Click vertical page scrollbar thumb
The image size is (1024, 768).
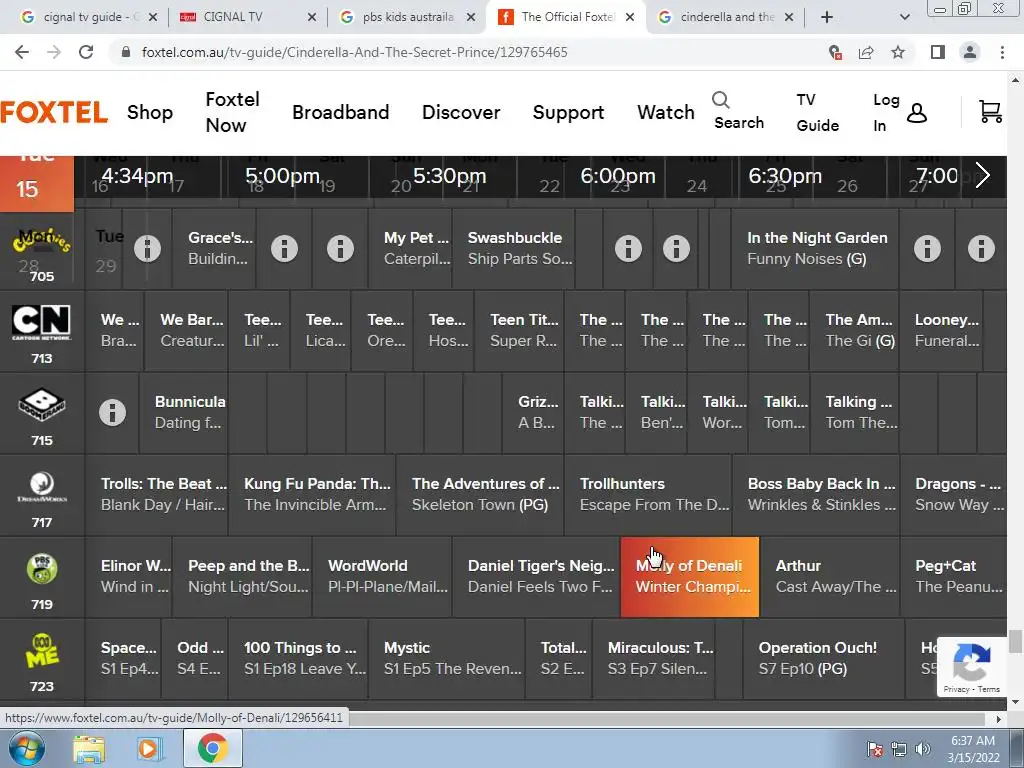click(x=1015, y=641)
